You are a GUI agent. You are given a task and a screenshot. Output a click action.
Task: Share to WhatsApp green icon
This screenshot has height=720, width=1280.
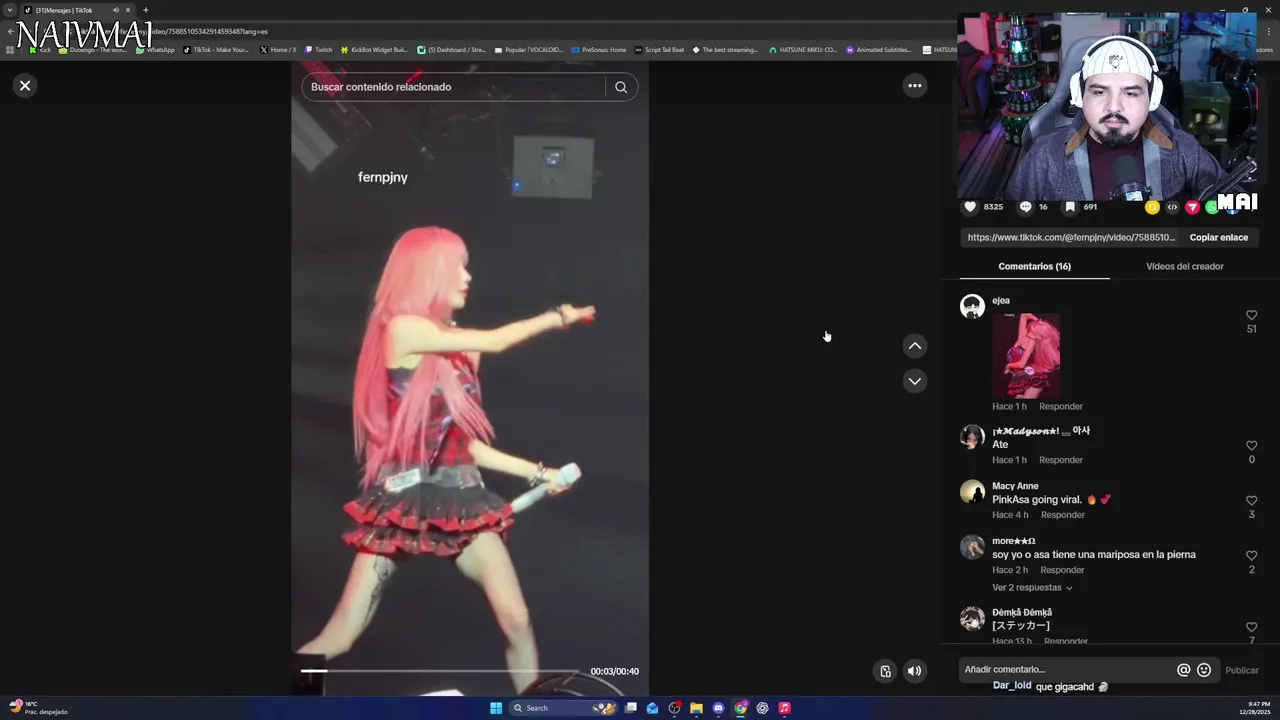(1211, 207)
